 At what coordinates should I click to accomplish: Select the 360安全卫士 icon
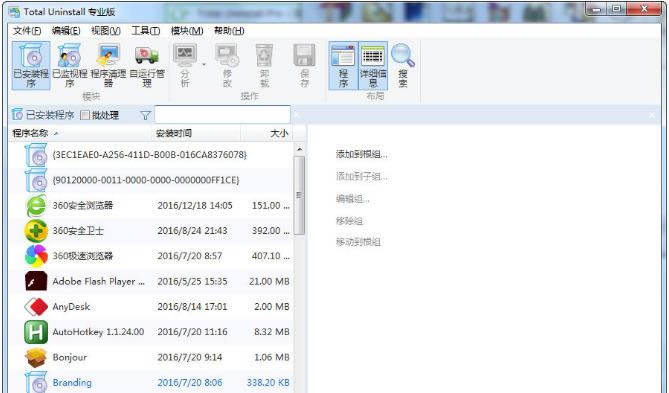36,231
